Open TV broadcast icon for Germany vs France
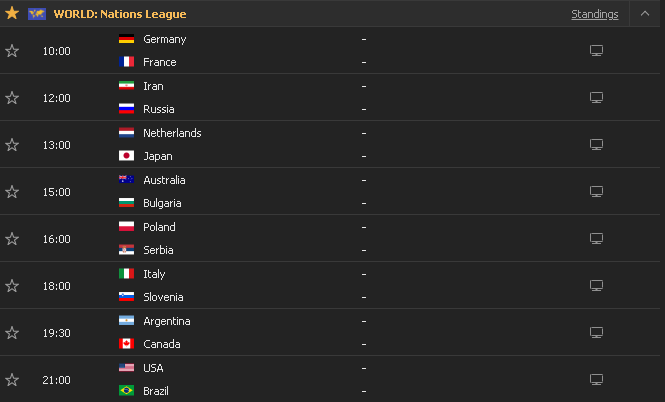This screenshot has width=665, height=402. click(x=596, y=50)
